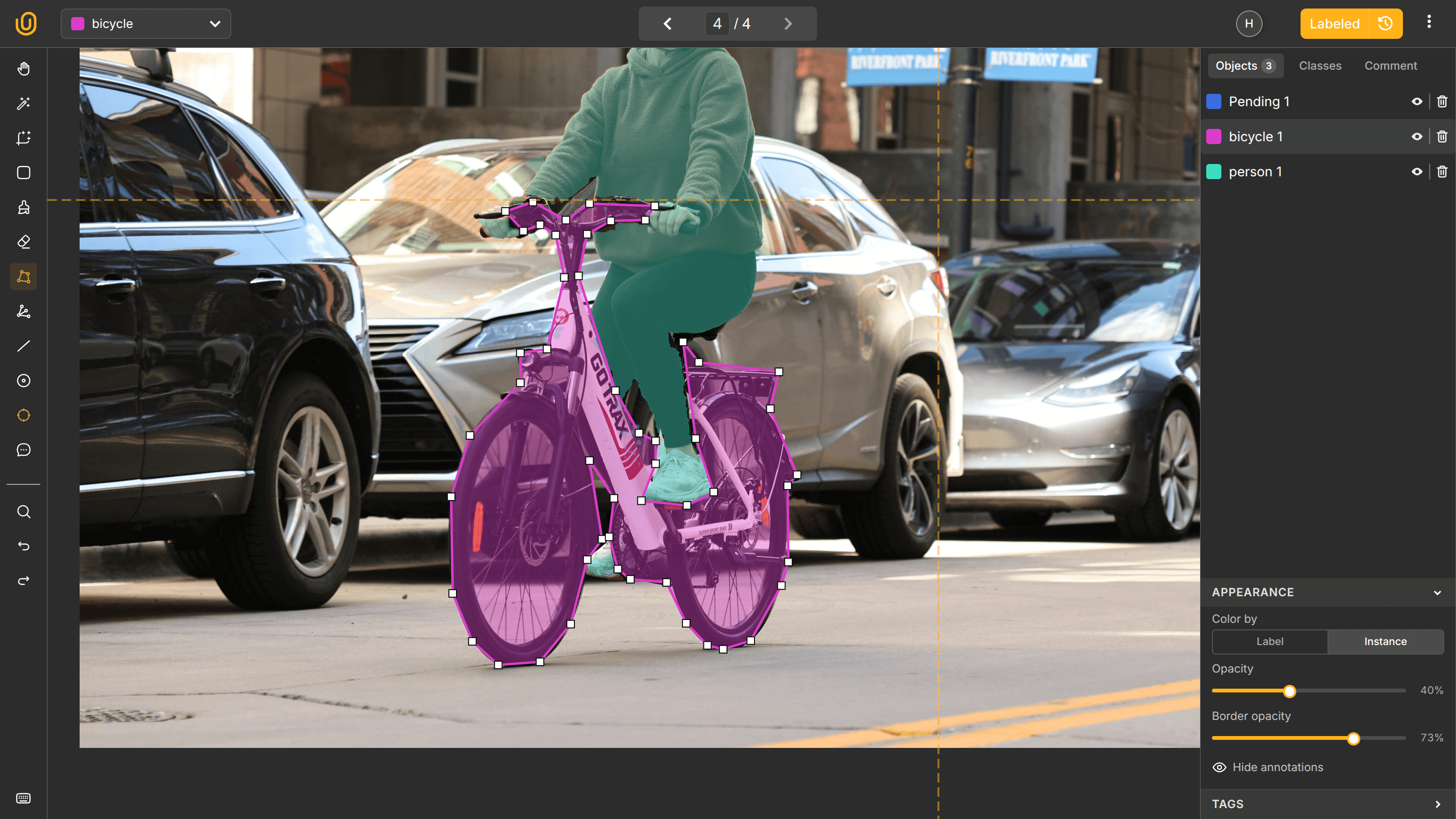Image resolution: width=1456 pixels, height=819 pixels.
Task: Open the keyboard shortcuts panel
Action: click(24, 798)
